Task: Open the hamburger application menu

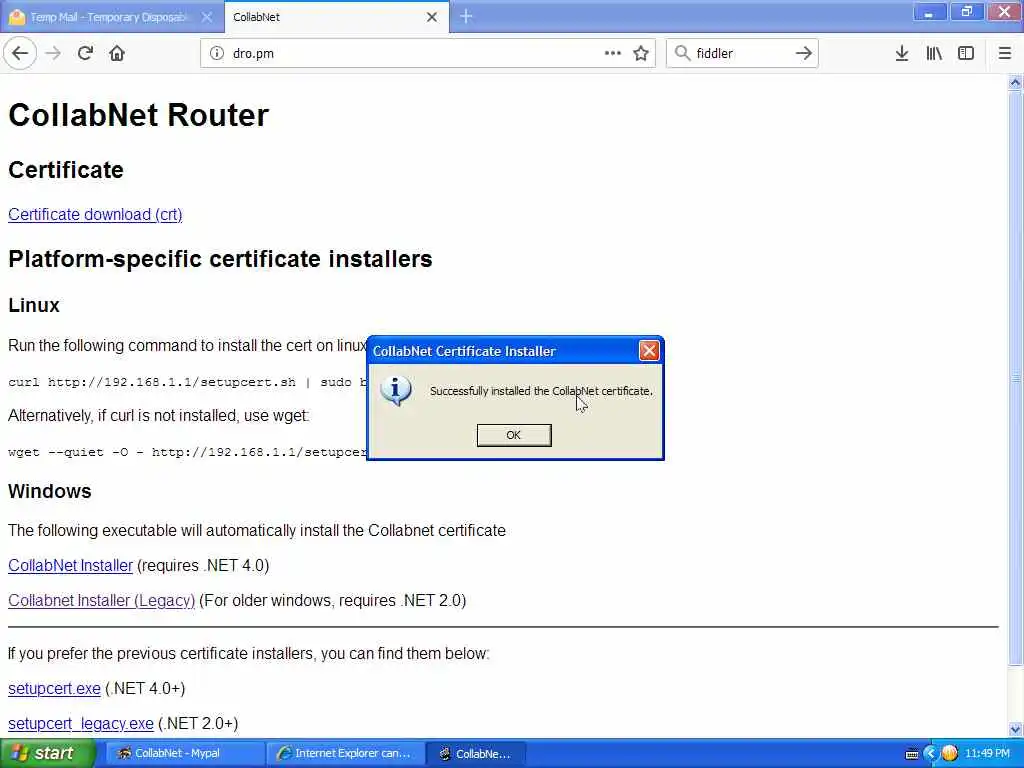Action: point(1005,53)
